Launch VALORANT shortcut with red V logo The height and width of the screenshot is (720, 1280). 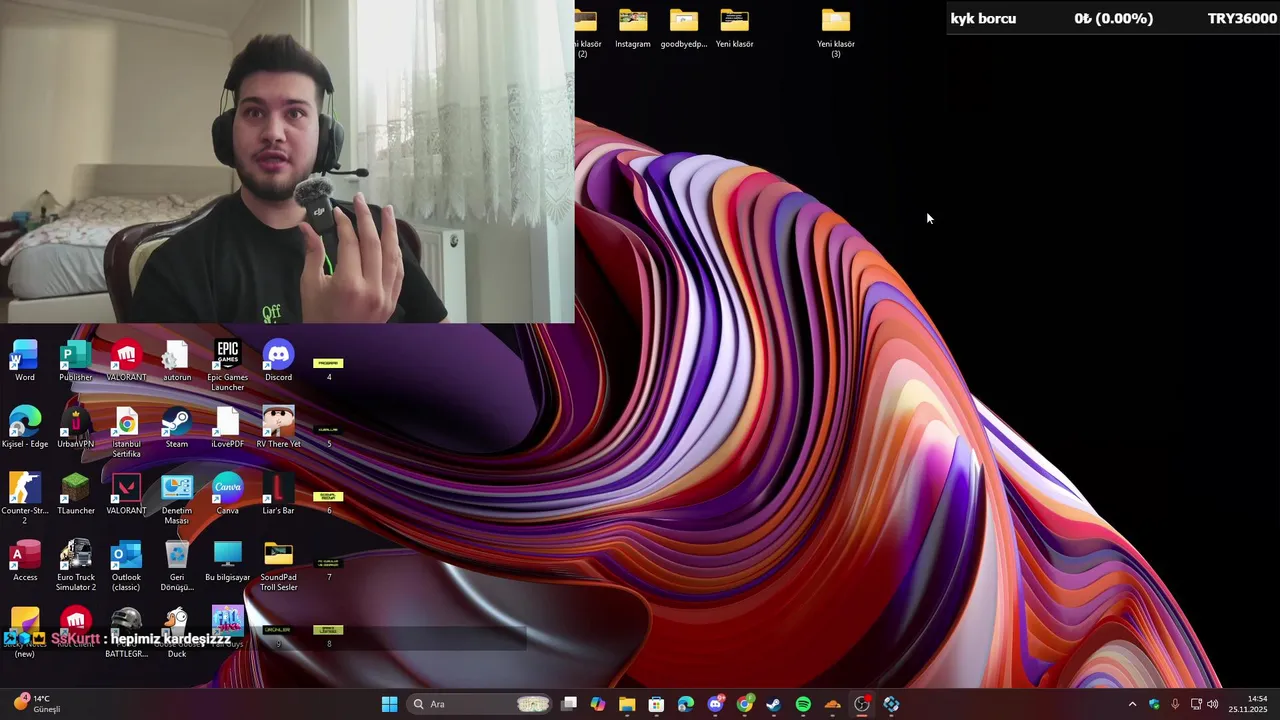coord(126,494)
